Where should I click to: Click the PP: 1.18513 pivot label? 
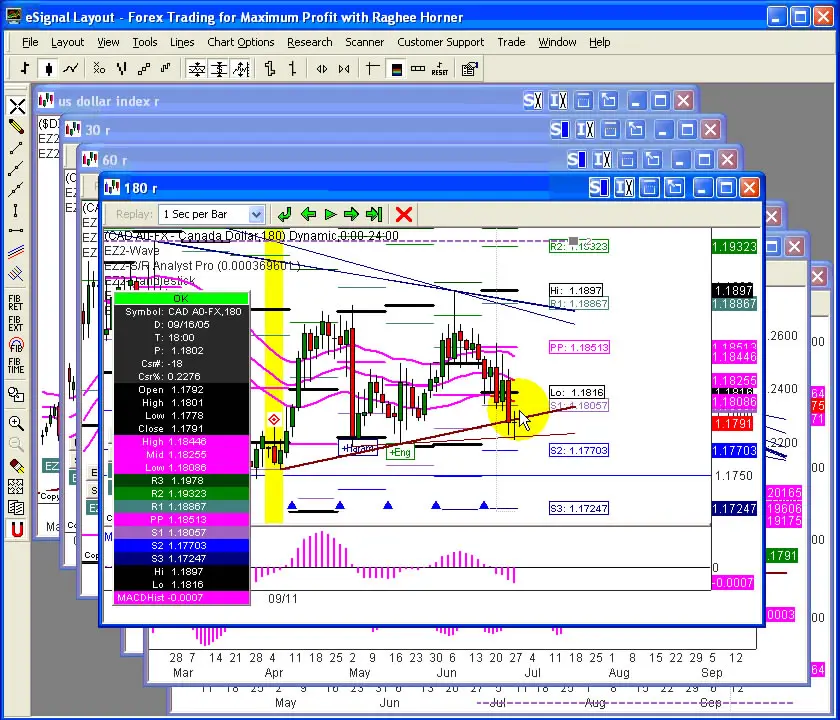click(580, 347)
